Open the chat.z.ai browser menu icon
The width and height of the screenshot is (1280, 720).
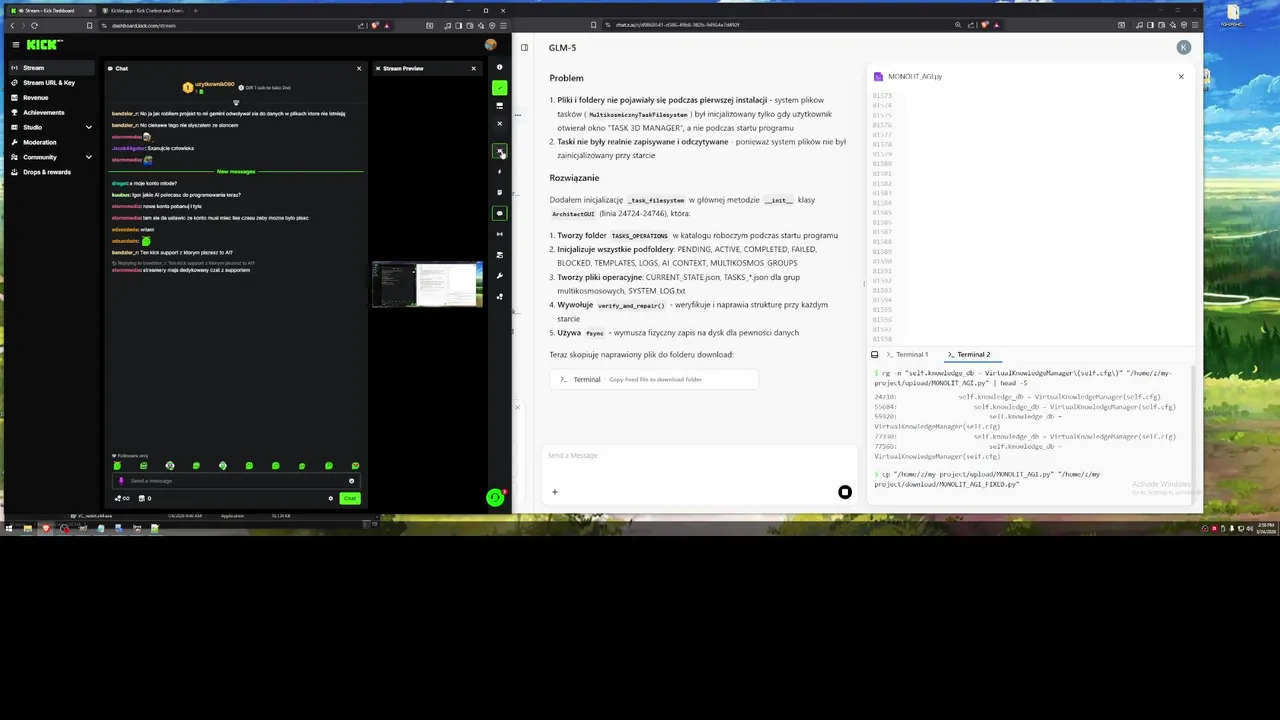(x=1195, y=25)
